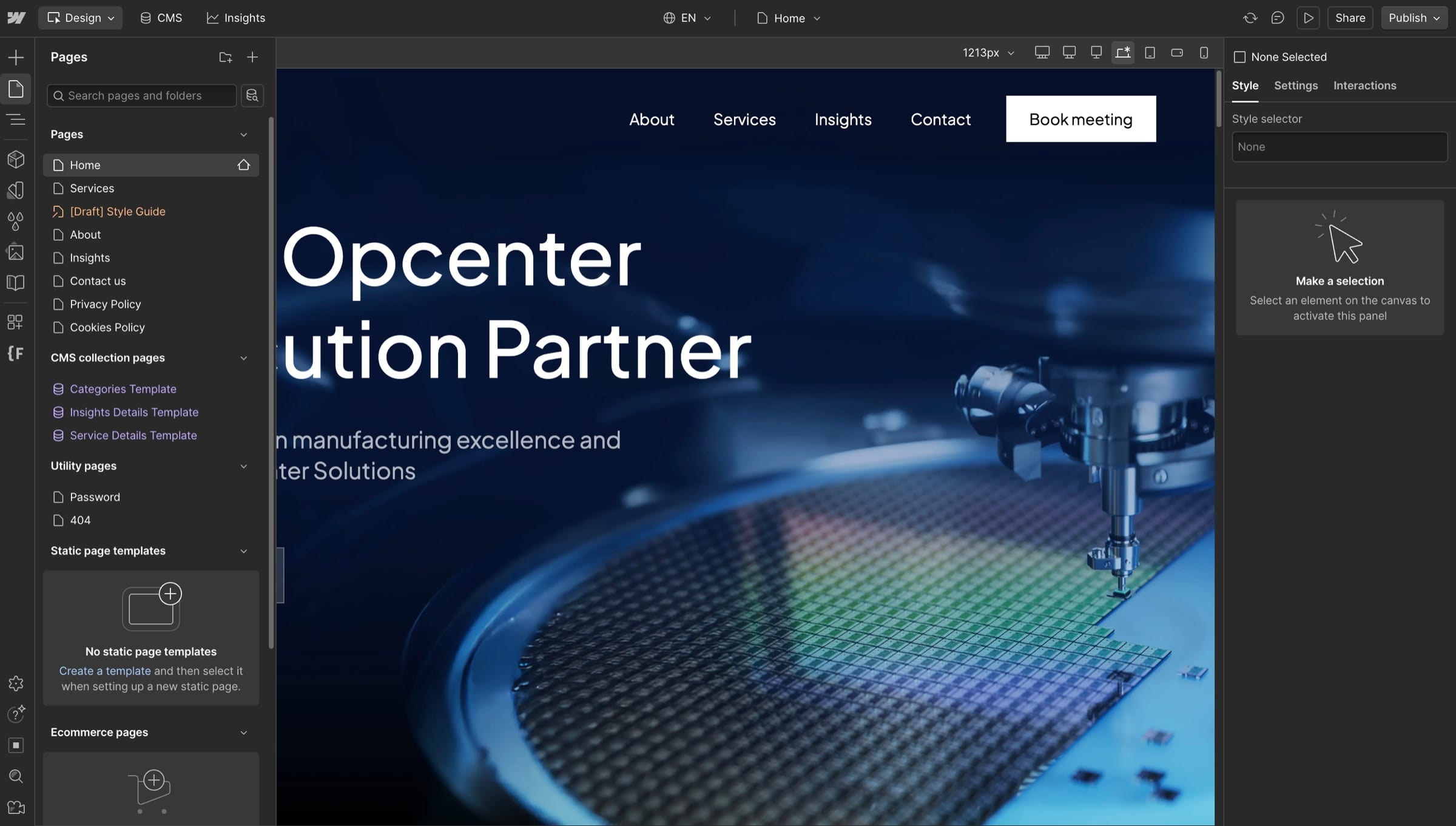Create a new page folder
Screen dimensions: 1456x826
pos(225,57)
